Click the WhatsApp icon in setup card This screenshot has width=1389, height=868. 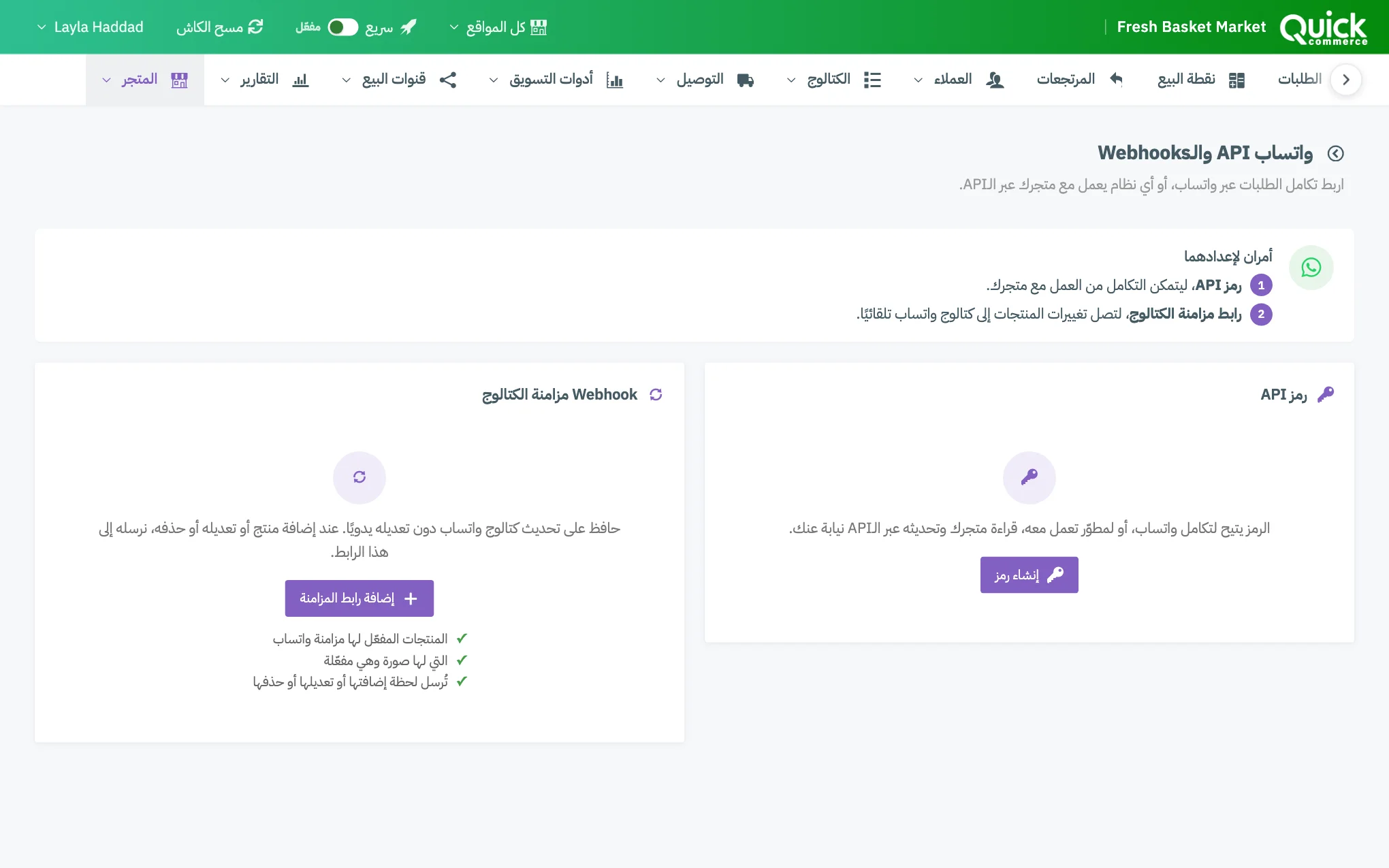[1311, 268]
